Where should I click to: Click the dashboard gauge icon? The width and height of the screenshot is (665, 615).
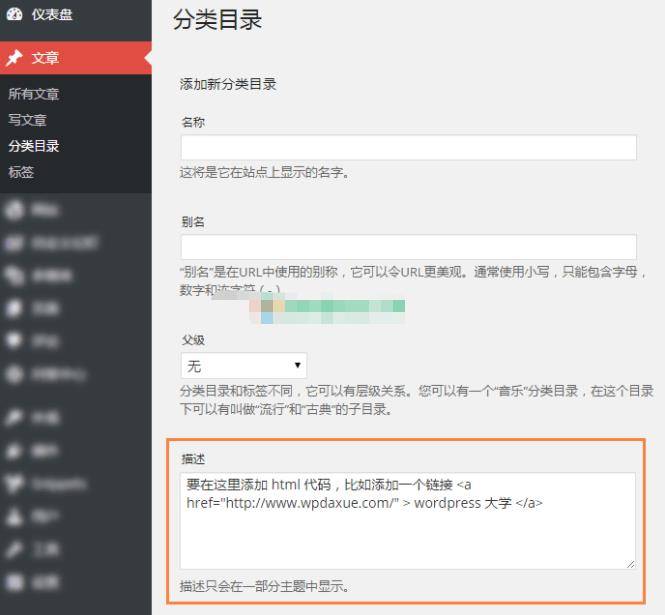(14, 14)
